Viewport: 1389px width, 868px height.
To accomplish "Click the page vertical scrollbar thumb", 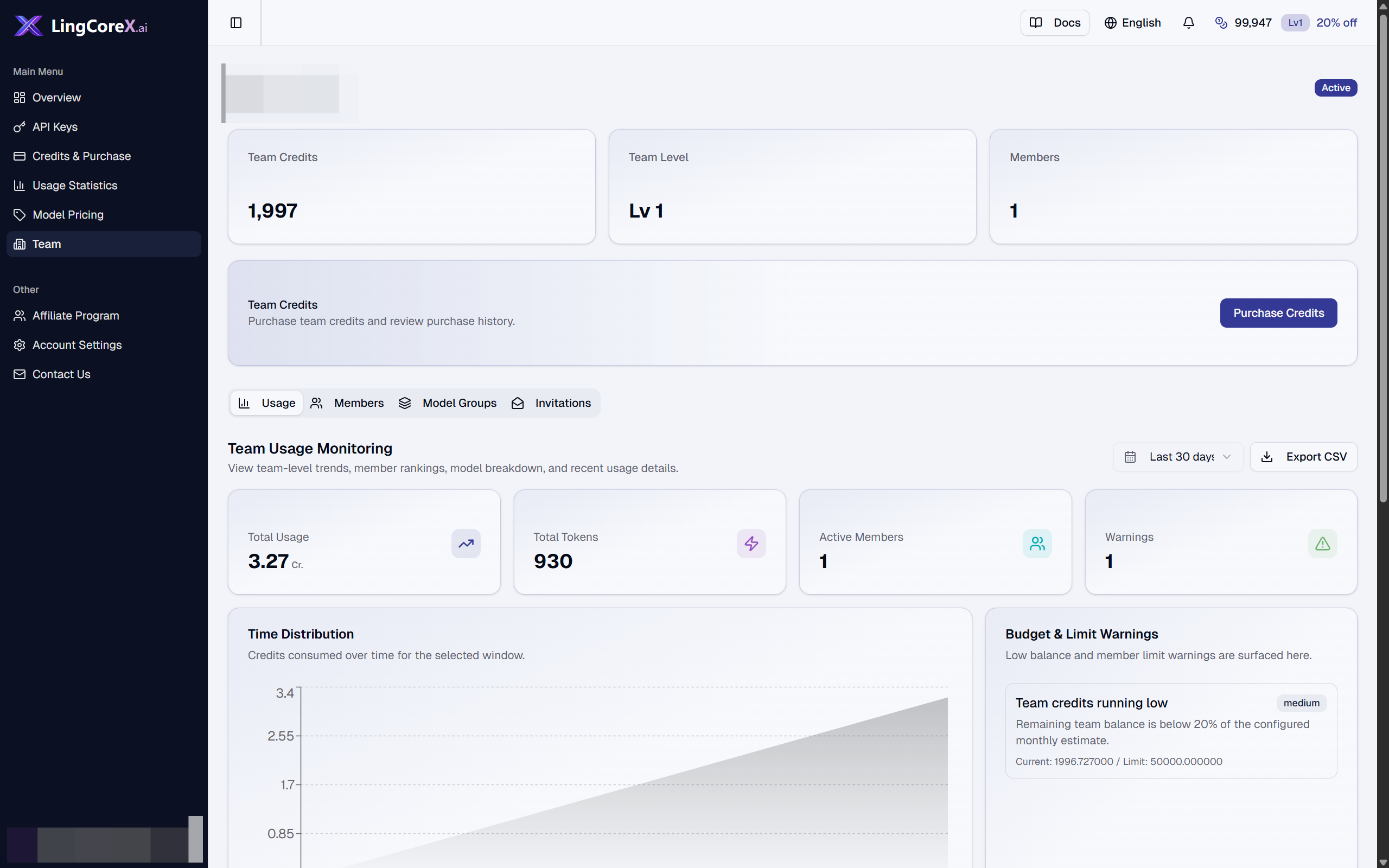I will coord(1383,258).
